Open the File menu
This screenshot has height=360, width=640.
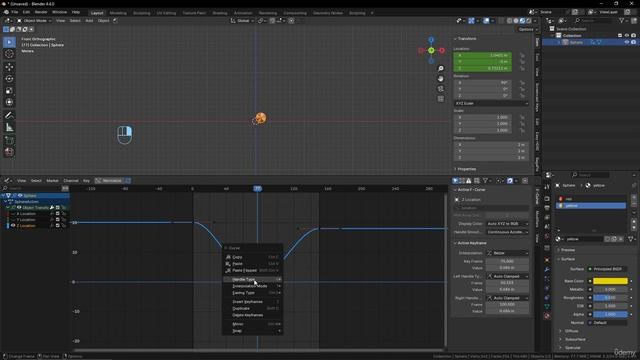click(15, 12)
